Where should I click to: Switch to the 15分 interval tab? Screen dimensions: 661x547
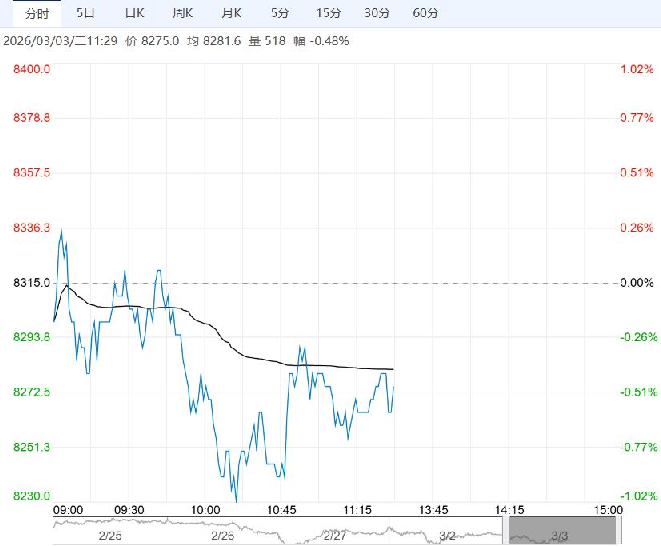click(x=328, y=13)
